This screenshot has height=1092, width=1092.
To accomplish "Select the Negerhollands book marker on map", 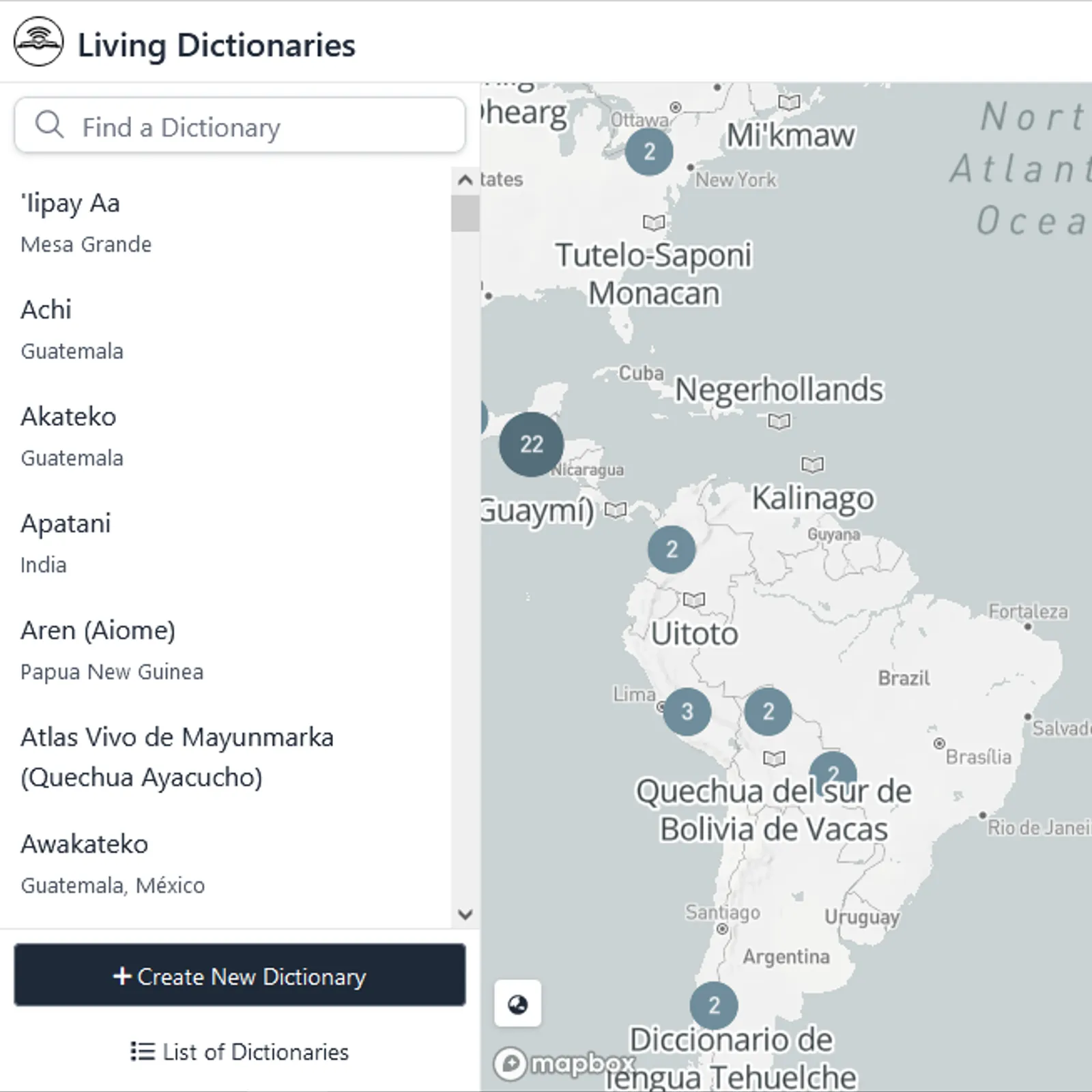I will point(779,422).
